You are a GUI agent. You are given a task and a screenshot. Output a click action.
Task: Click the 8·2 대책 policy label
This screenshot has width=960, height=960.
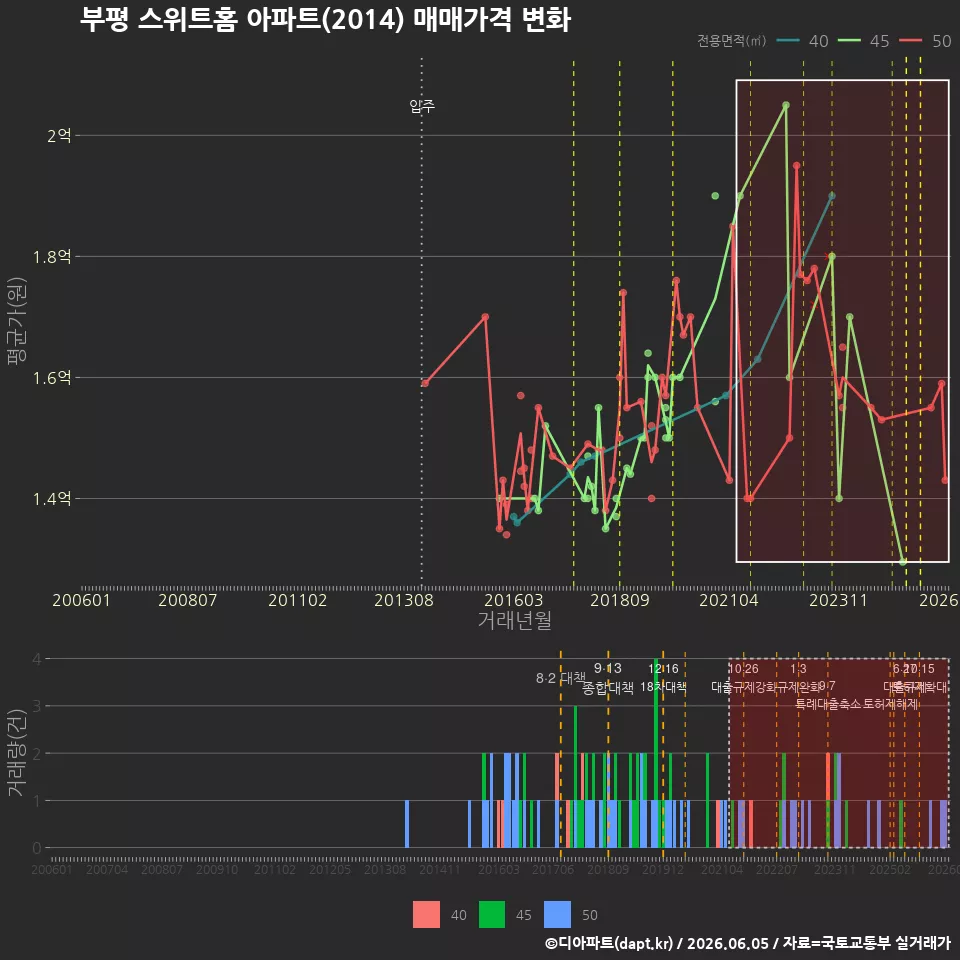click(x=561, y=678)
